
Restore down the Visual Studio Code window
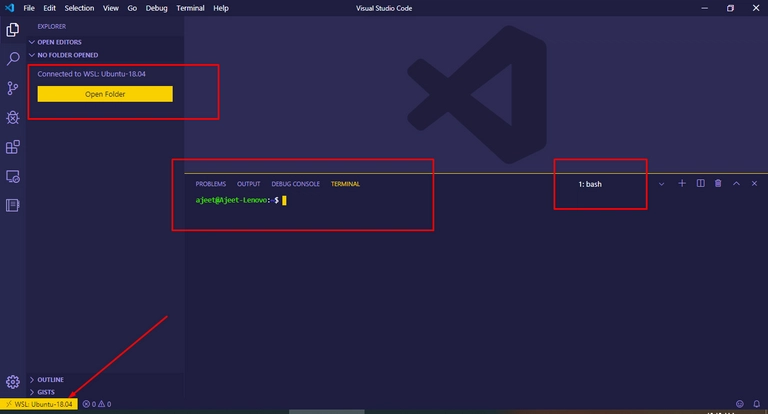tap(730, 8)
